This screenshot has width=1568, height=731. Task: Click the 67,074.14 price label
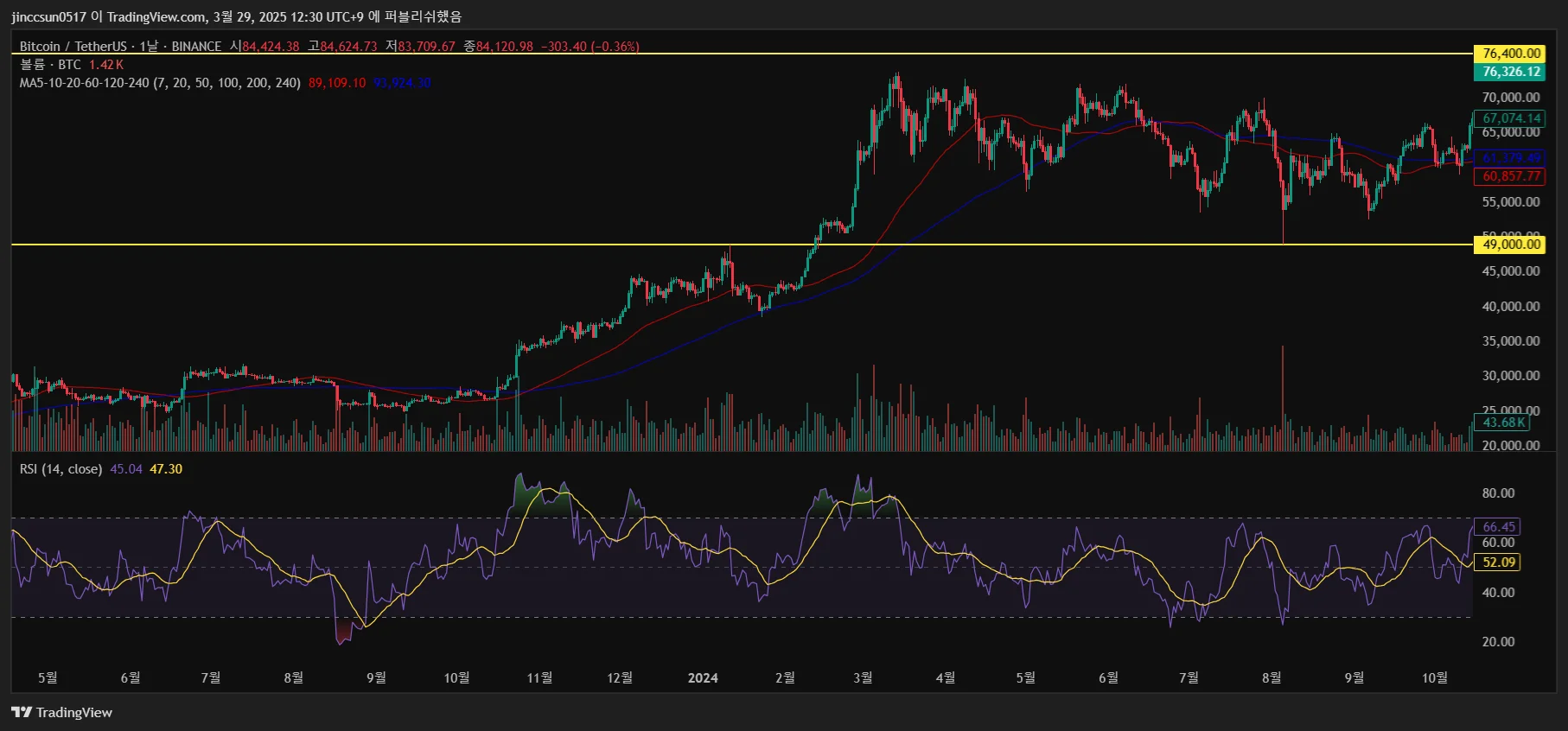coord(1509,118)
